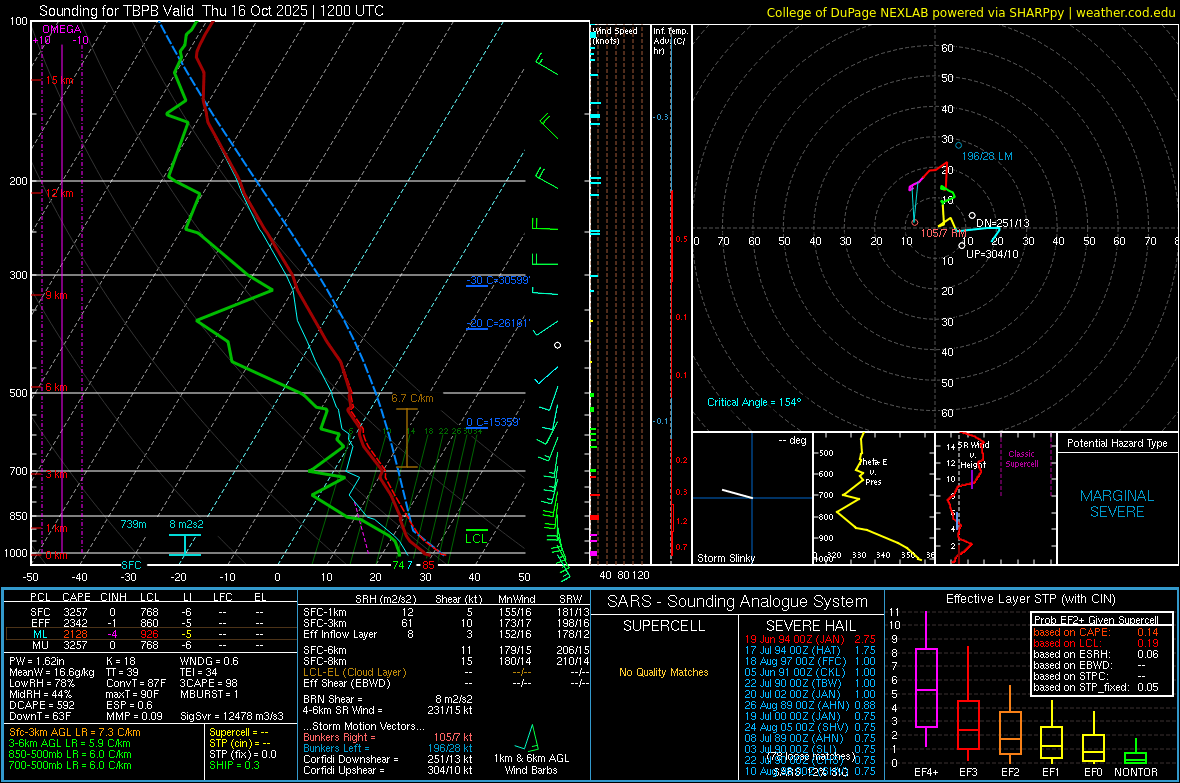This screenshot has height=783, width=1180.
Task: Click the STP (fix) = 0.0 value
Action: (x=242, y=754)
